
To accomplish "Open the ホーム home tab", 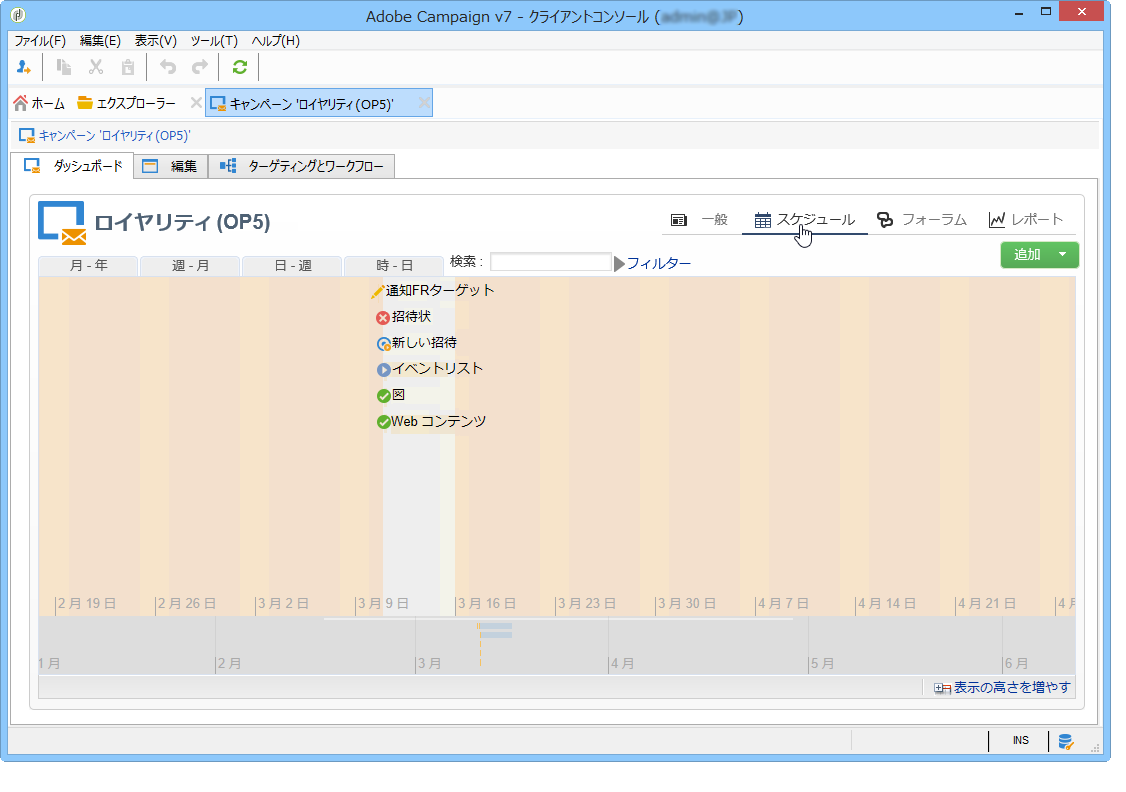I will click(39, 103).
